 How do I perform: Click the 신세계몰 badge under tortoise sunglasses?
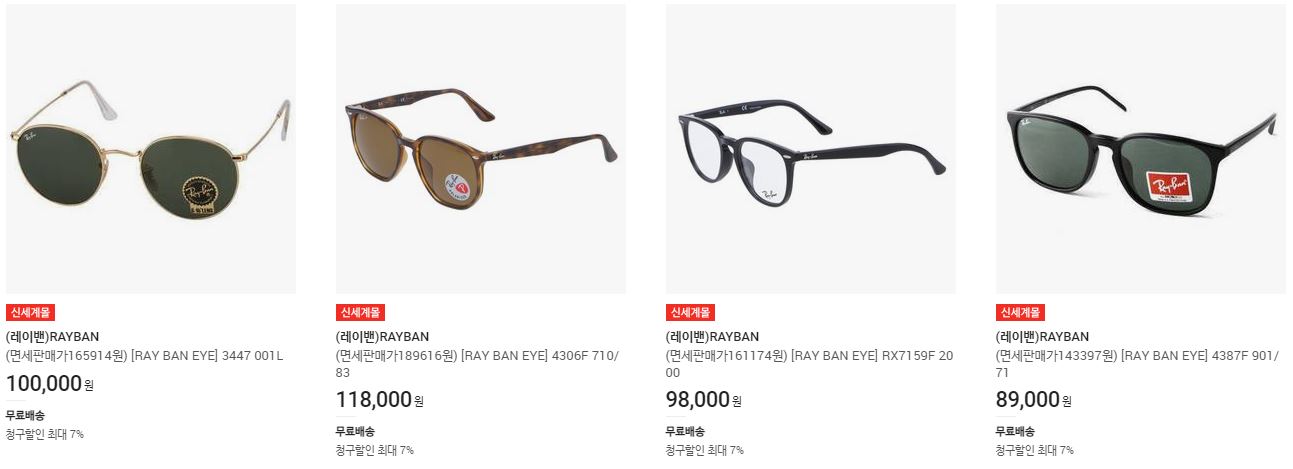[360, 312]
